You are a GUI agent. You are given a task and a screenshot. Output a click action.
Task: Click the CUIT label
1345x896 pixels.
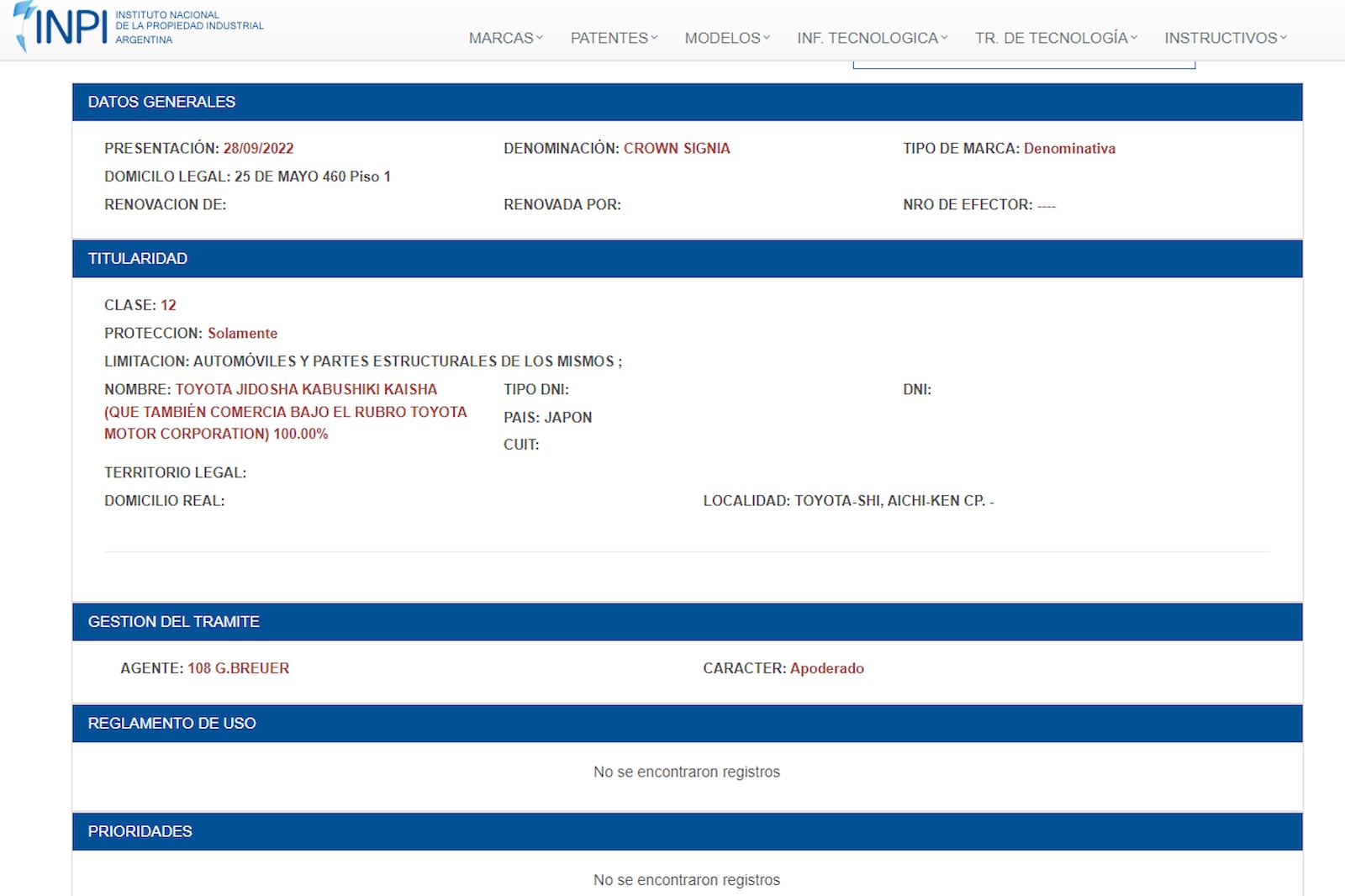tap(521, 445)
